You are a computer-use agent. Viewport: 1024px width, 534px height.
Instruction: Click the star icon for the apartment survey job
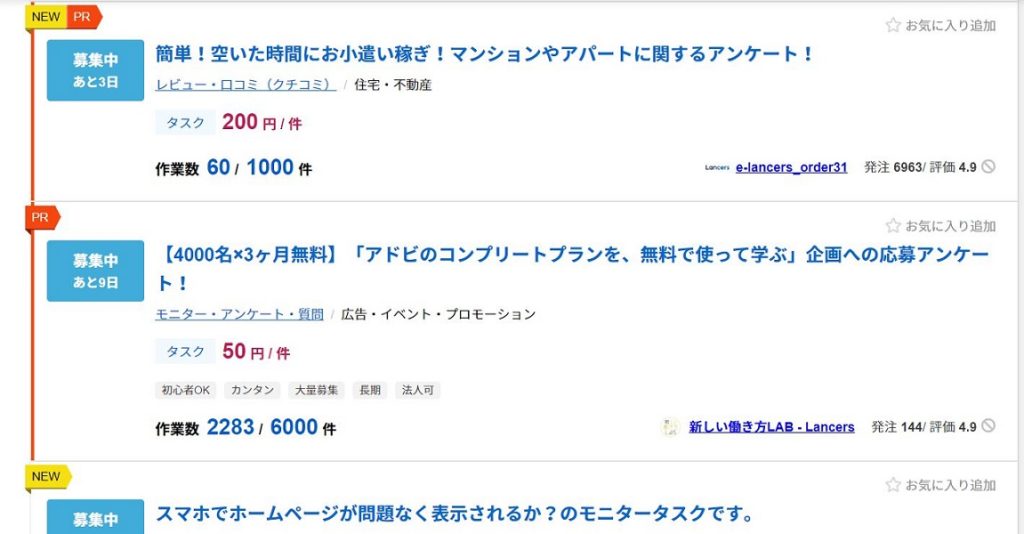pos(893,25)
